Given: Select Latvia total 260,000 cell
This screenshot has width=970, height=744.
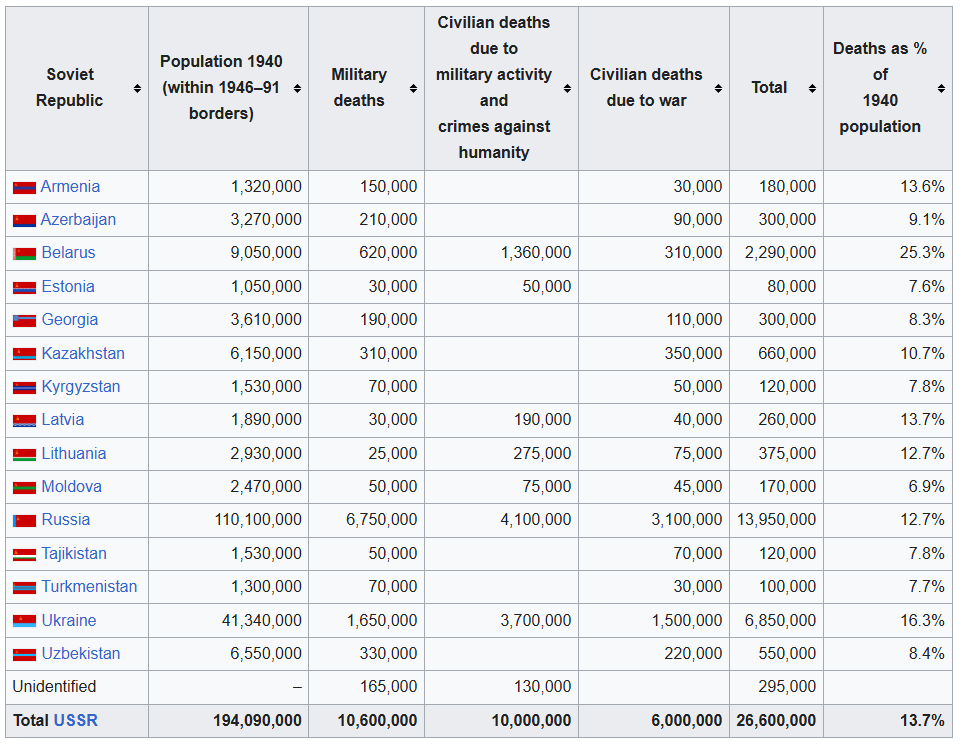Looking at the screenshot, I should [x=776, y=420].
